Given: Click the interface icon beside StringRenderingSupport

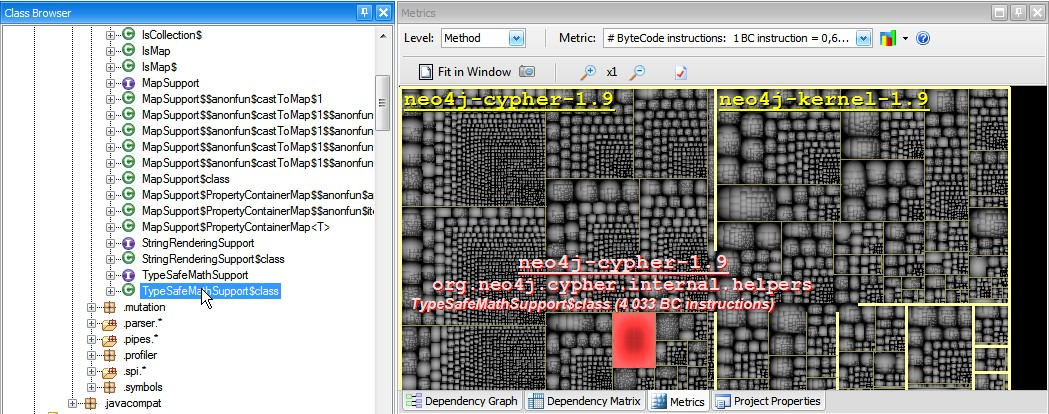Looking at the screenshot, I should coord(129,243).
